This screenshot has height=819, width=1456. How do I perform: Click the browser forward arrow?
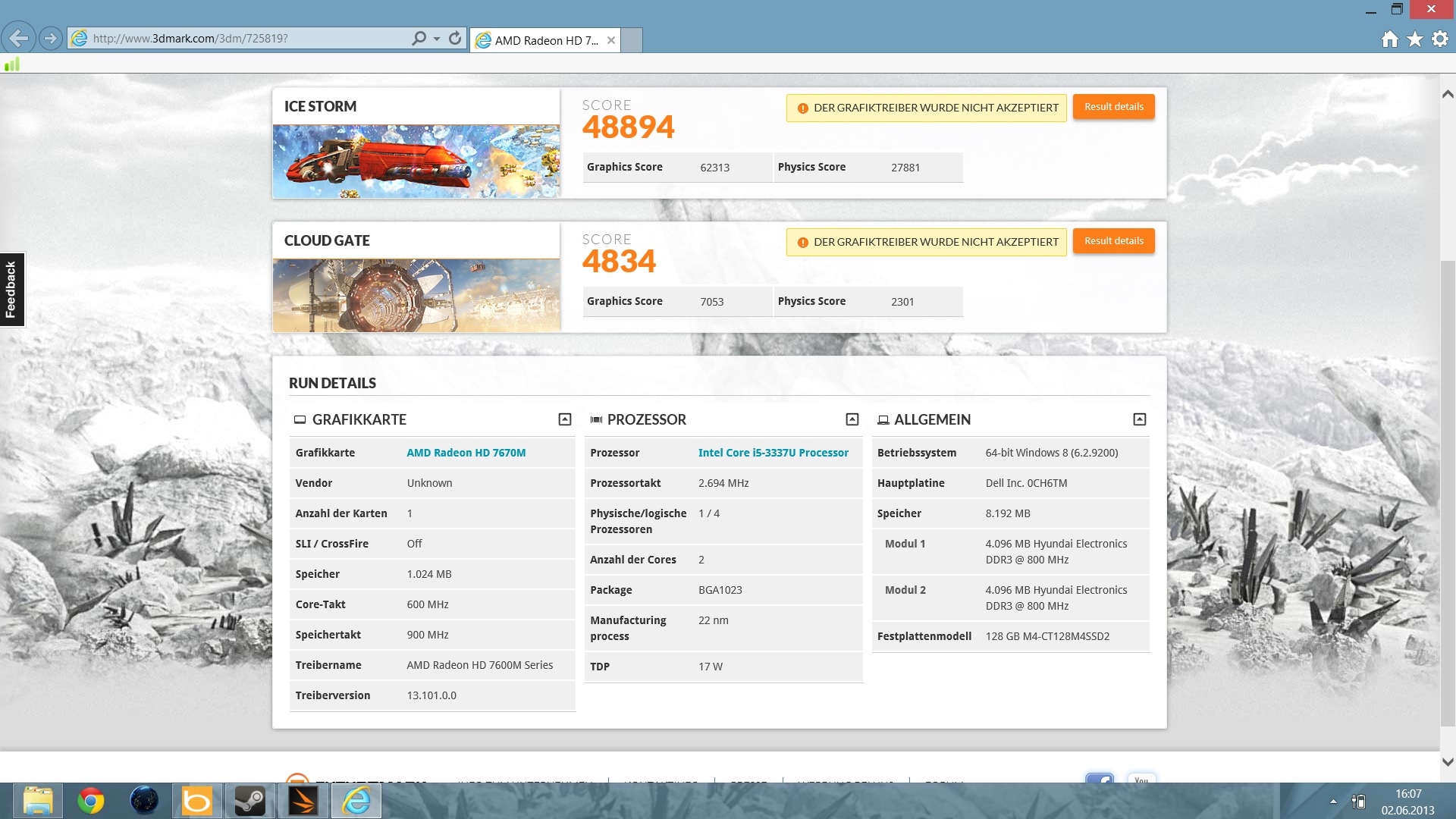coord(51,38)
